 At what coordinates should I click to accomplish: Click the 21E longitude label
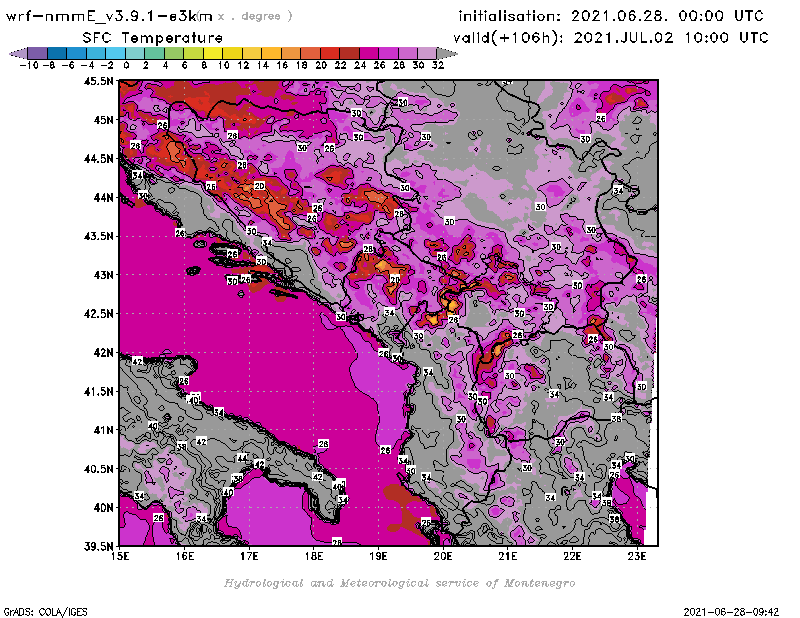click(x=508, y=556)
